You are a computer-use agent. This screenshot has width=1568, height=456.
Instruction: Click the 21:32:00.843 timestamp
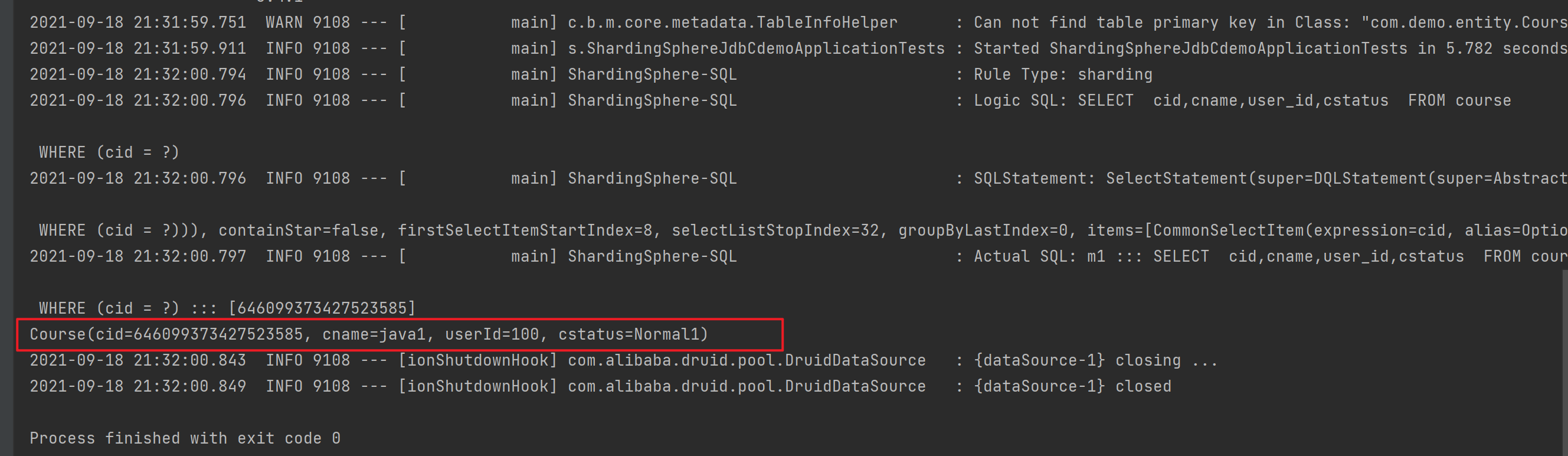(x=189, y=361)
